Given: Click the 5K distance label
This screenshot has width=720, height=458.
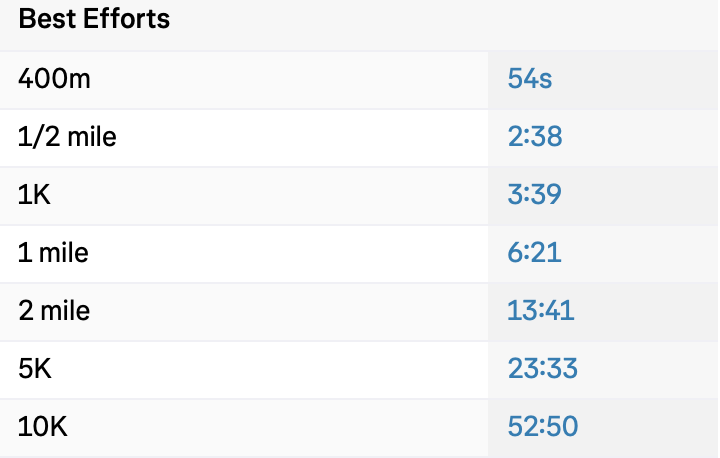Looking at the screenshot, I should 35,369.
